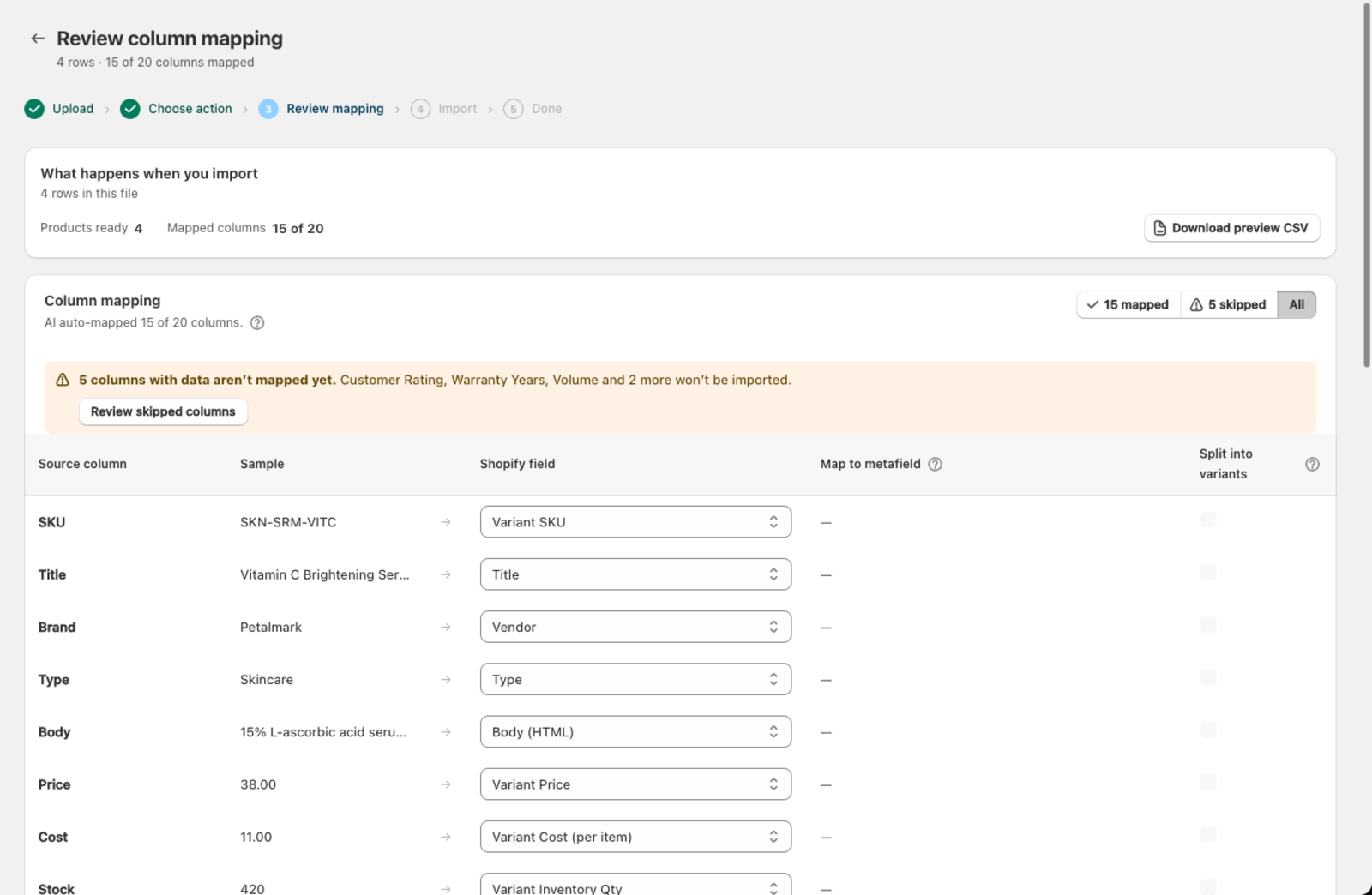Click the arrow icon in Type row

click(446, 679)
